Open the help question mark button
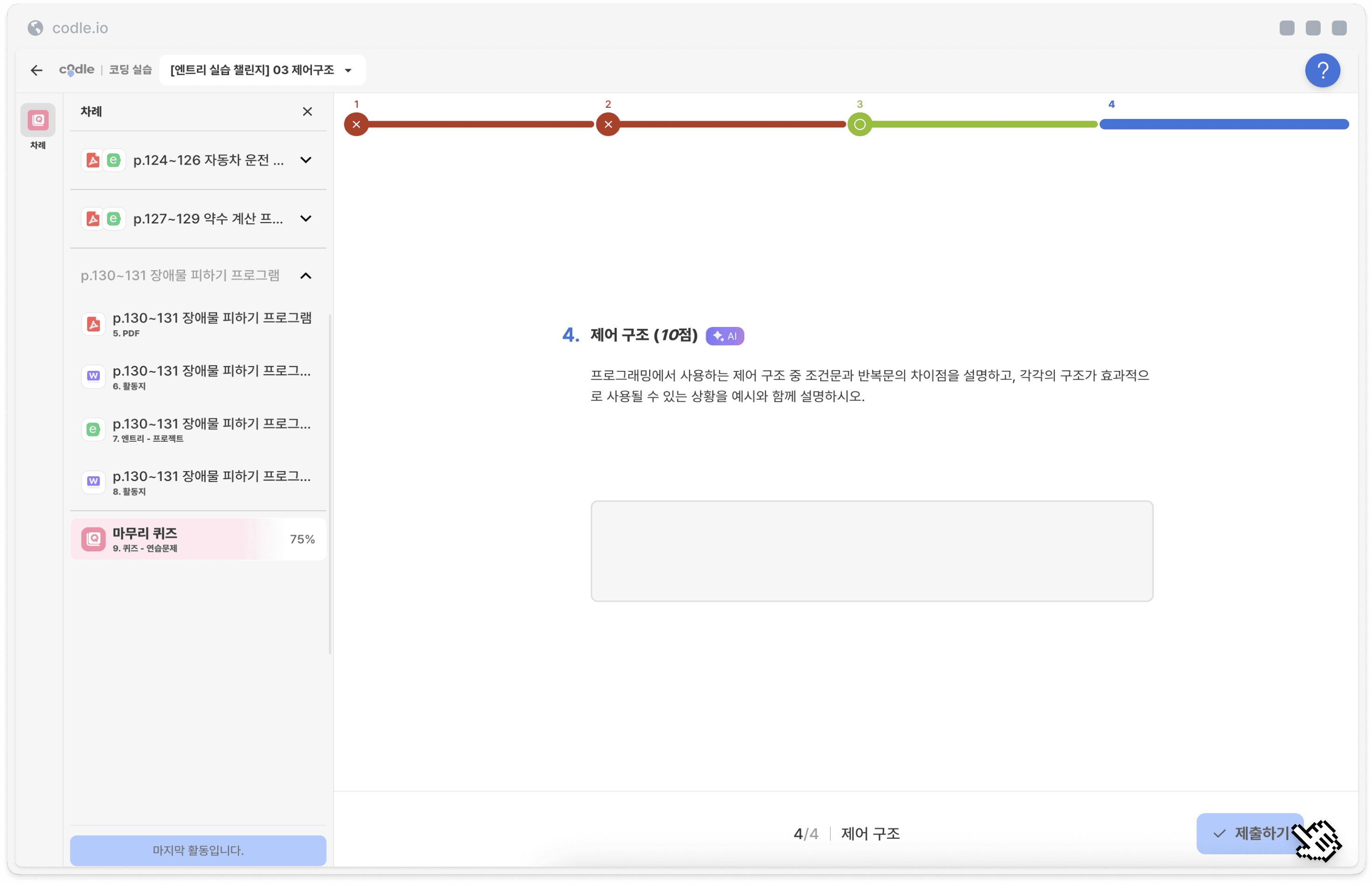 tap(1323, 70)
